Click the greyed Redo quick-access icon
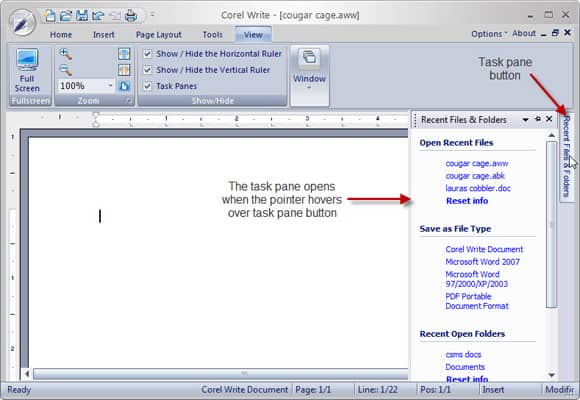 point(115,16)
